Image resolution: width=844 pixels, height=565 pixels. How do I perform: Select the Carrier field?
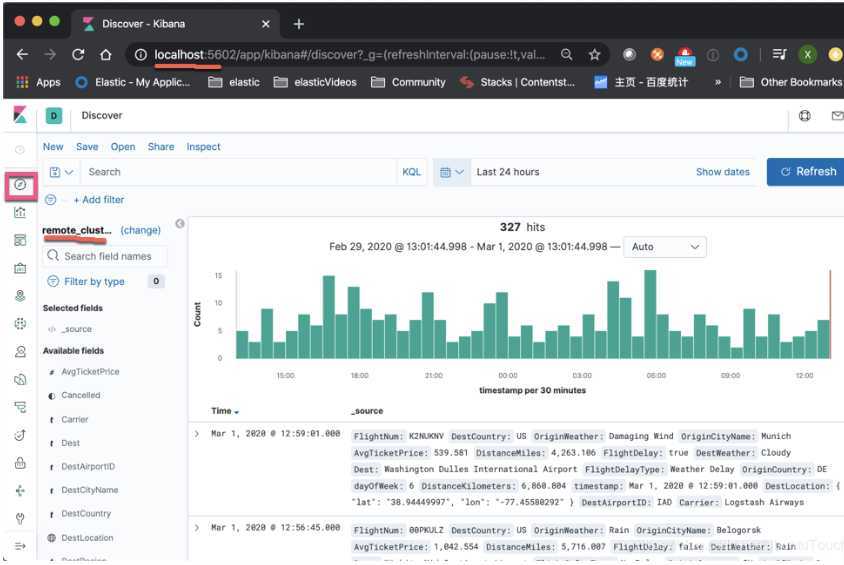[x=75, y=420]
